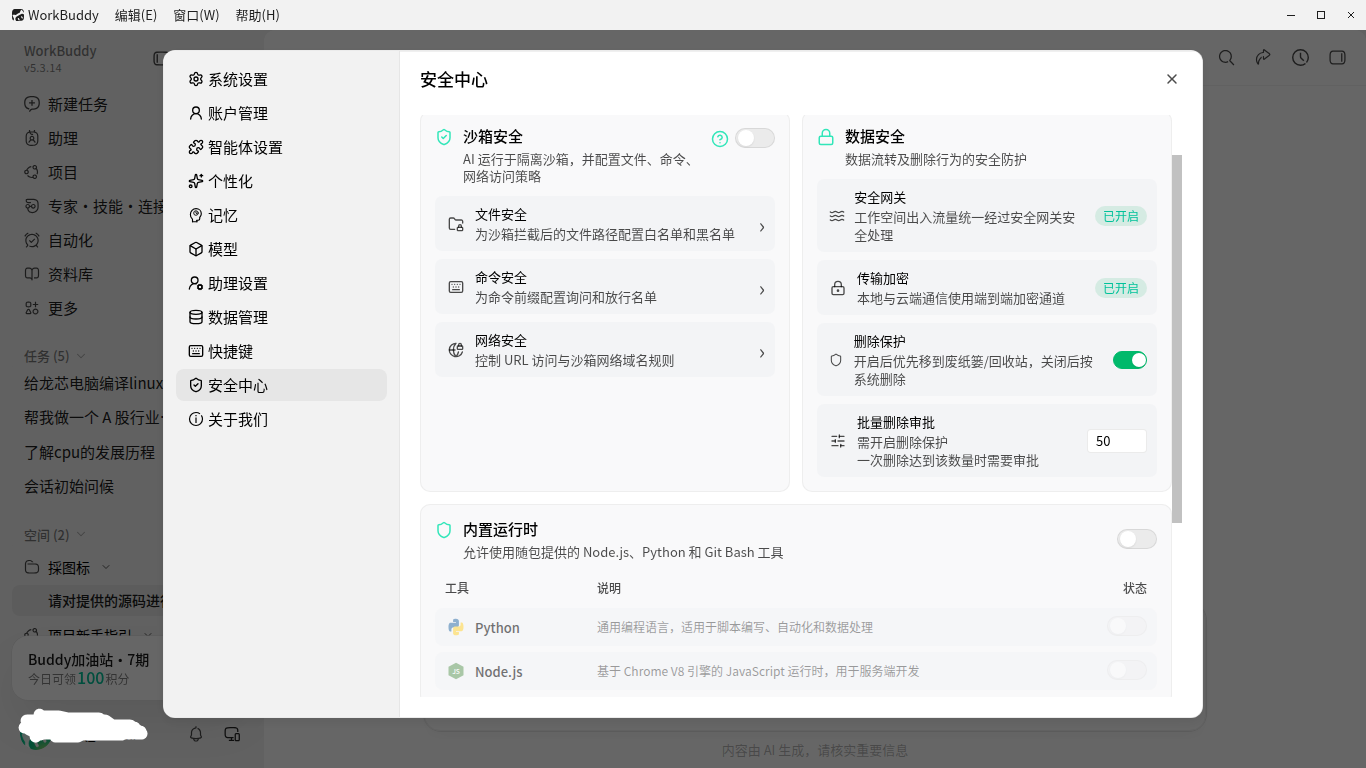
Task: Switch to 系统设置 in settings sidebar
Action: (x=281, y=80)
